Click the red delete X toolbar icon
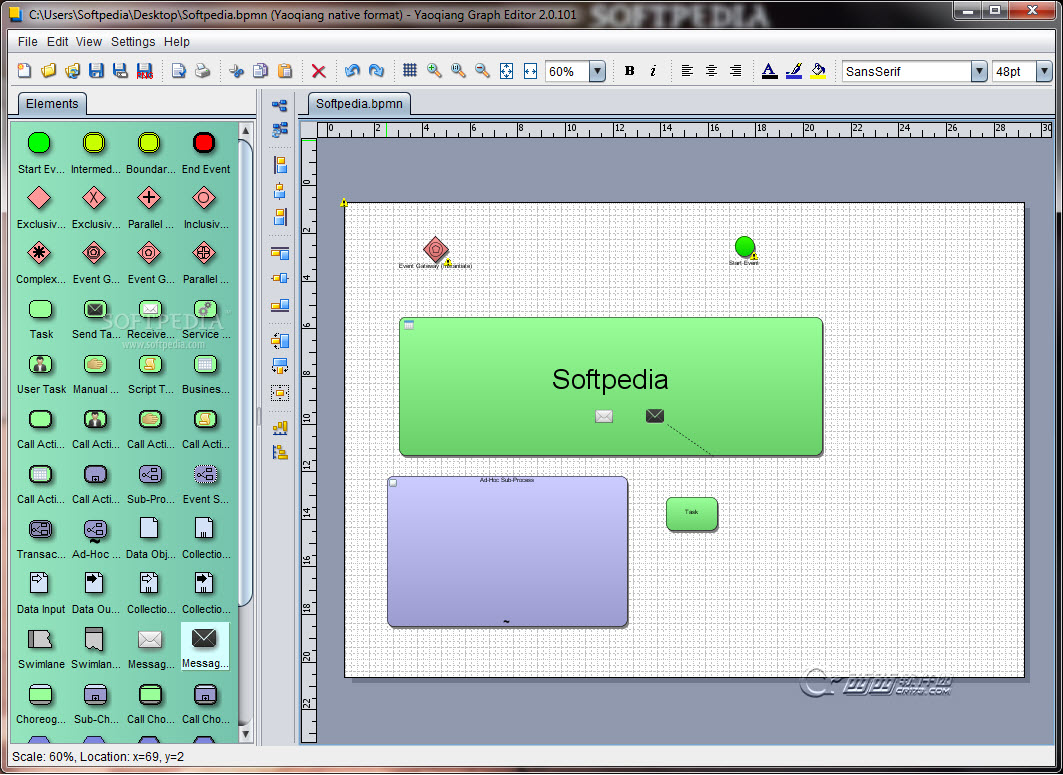 (x=319, y=71)
